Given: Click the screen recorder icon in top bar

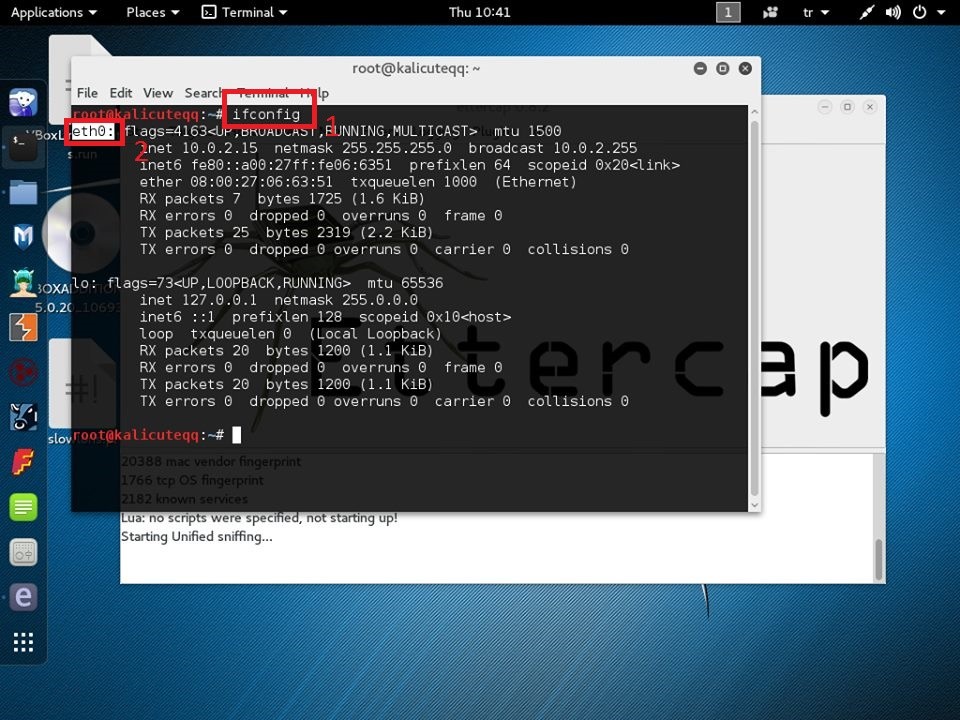Looking at the screenshot, I should click(x=770, y=12).
